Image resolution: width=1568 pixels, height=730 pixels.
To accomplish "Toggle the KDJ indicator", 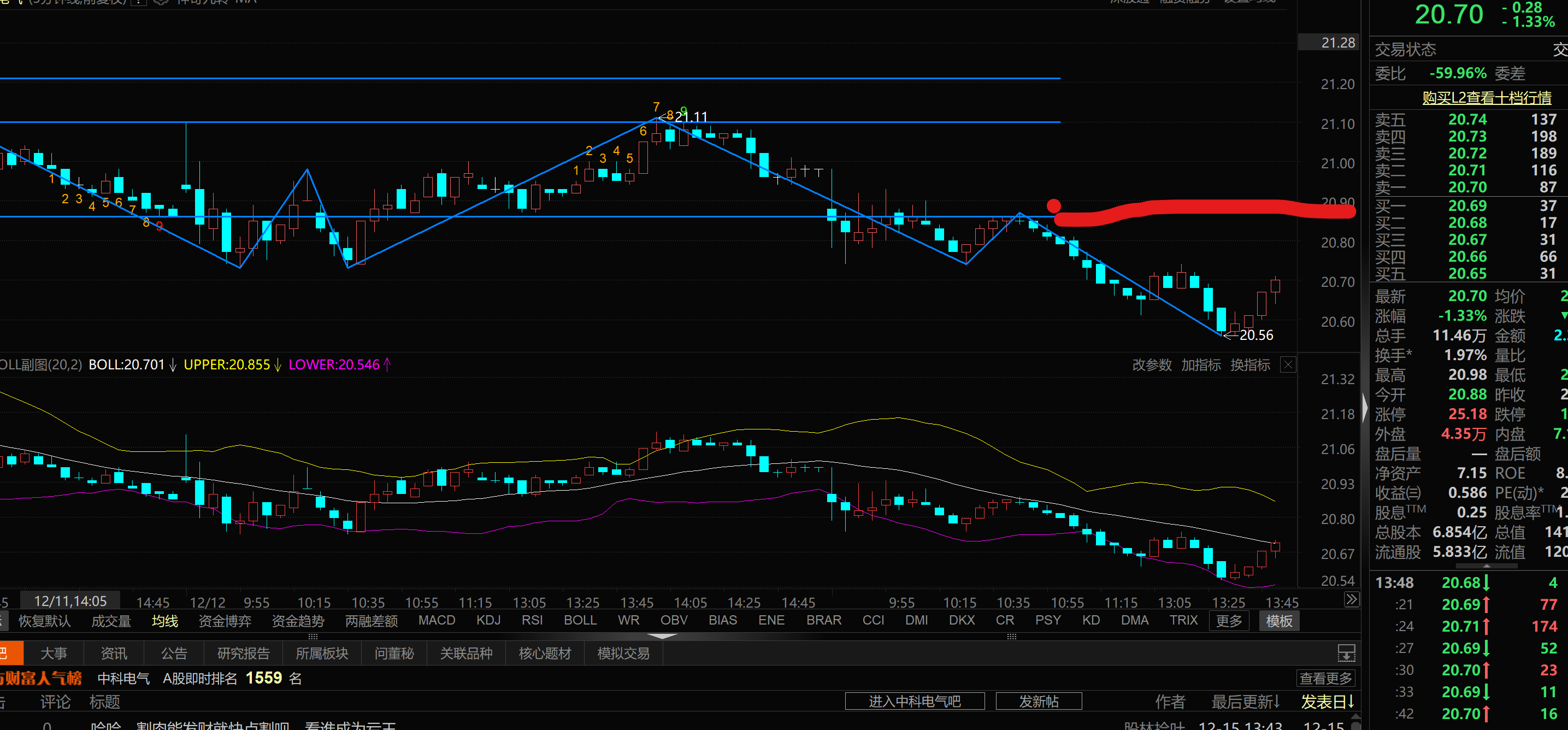I will coord(489,620).
